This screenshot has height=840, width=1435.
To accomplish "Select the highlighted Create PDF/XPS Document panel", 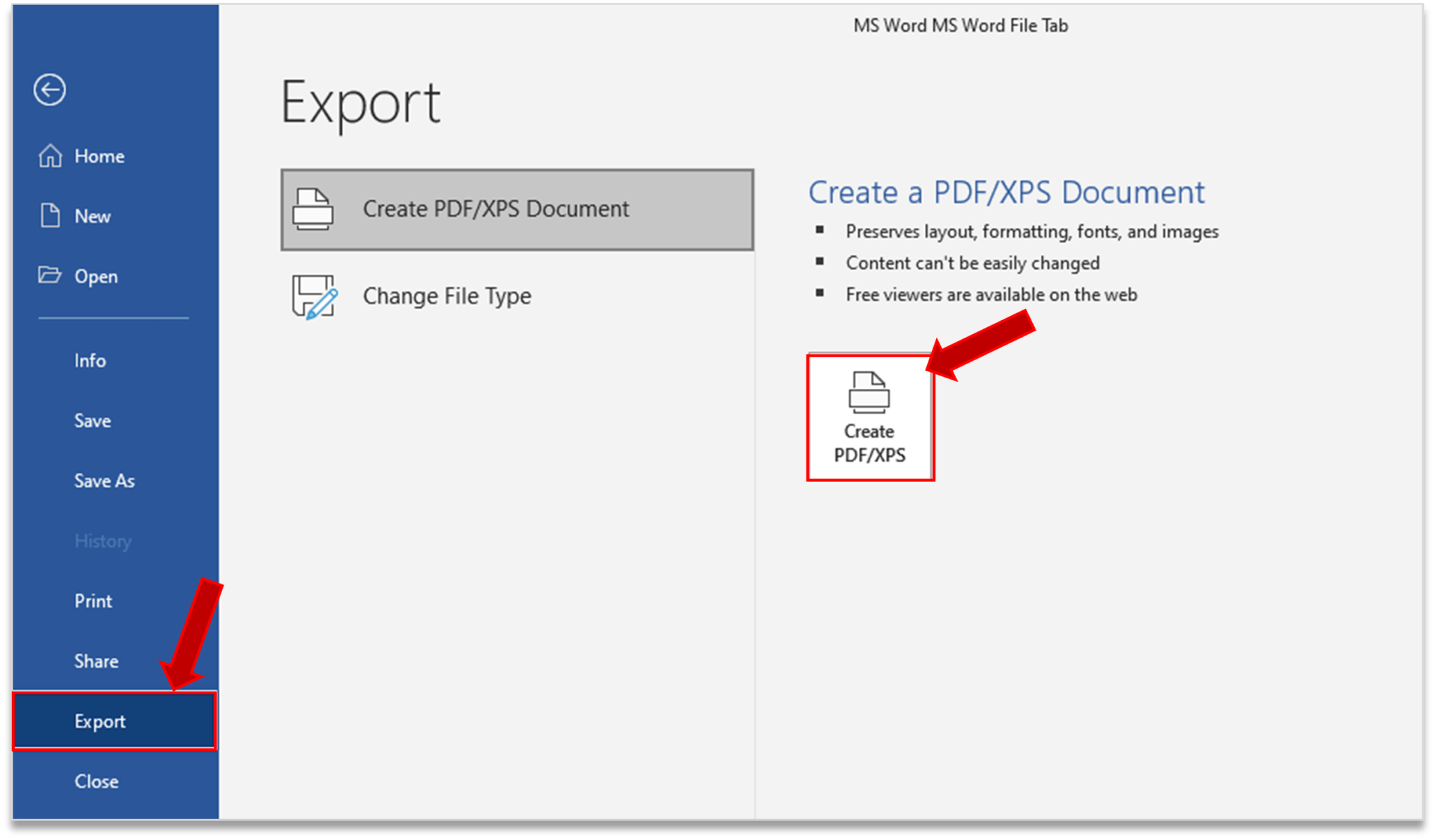I will coord(516,208).
